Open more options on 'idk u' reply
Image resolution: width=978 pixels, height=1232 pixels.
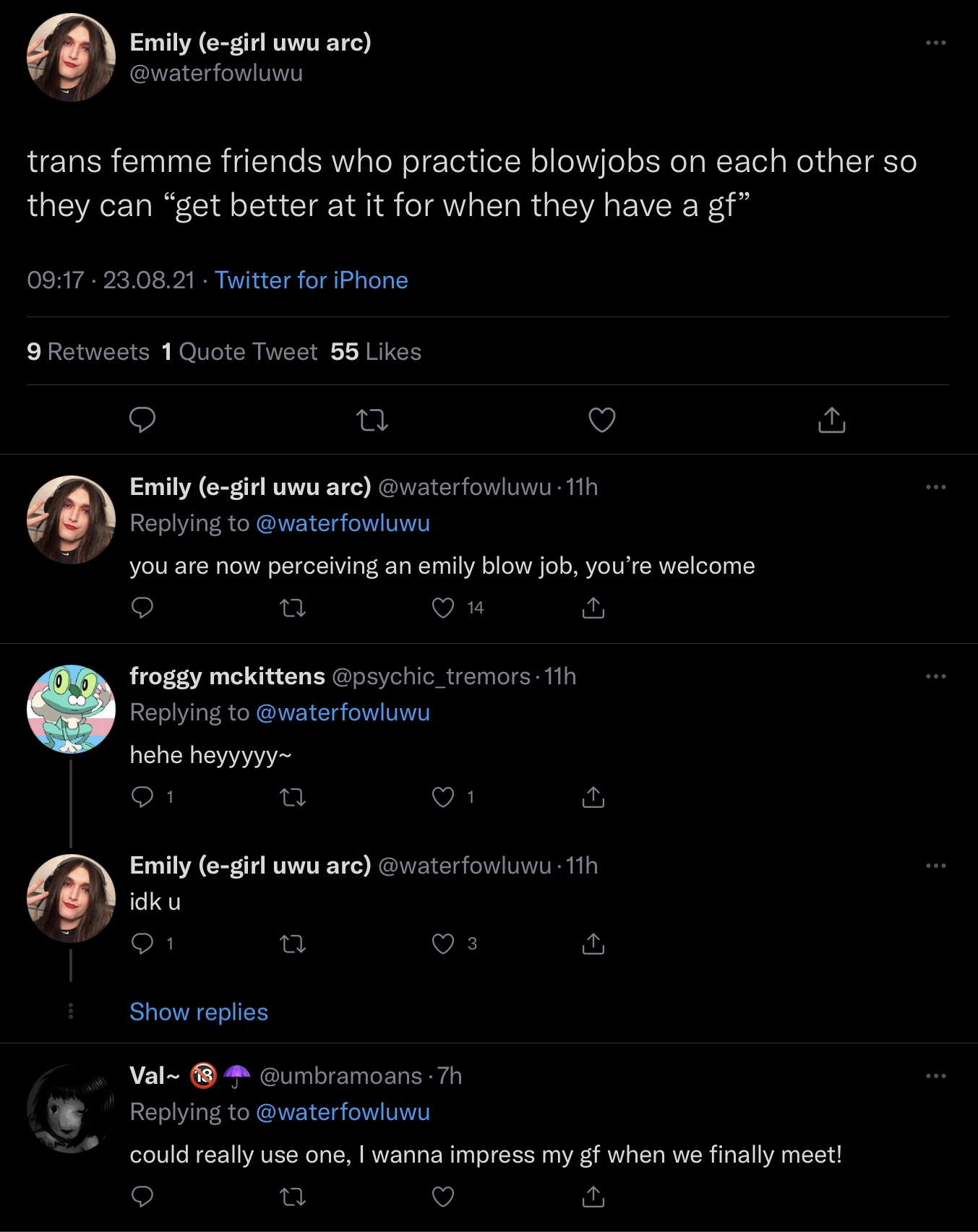[936, 866]
